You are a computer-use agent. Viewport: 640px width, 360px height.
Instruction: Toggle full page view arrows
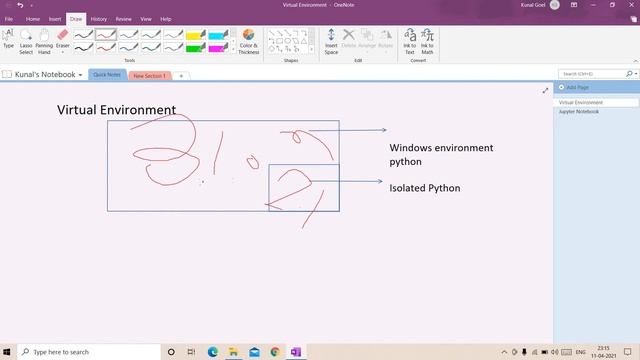click(x=545, y=91)
